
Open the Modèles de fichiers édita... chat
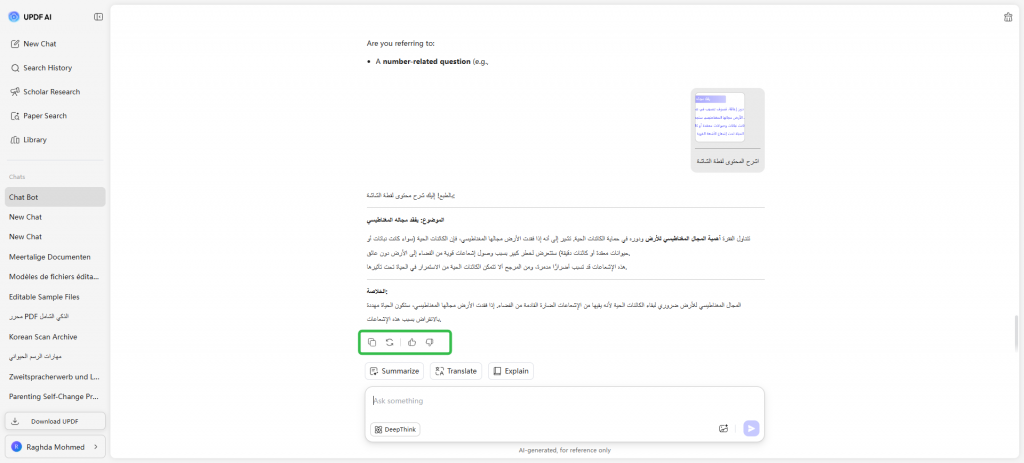pos(55,277)
